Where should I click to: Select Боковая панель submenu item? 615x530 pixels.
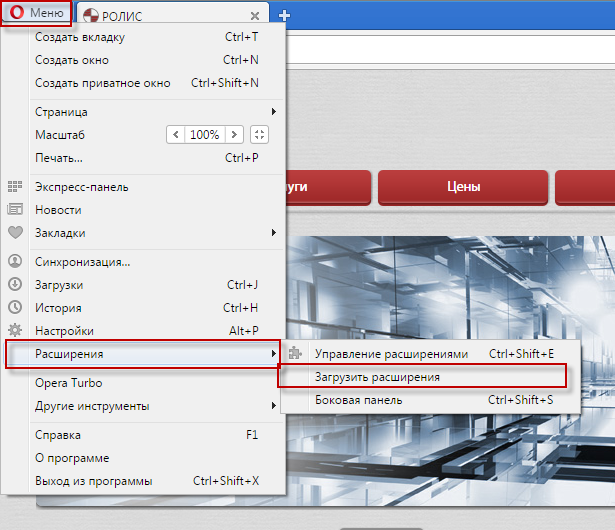click(x=431, y=400)
